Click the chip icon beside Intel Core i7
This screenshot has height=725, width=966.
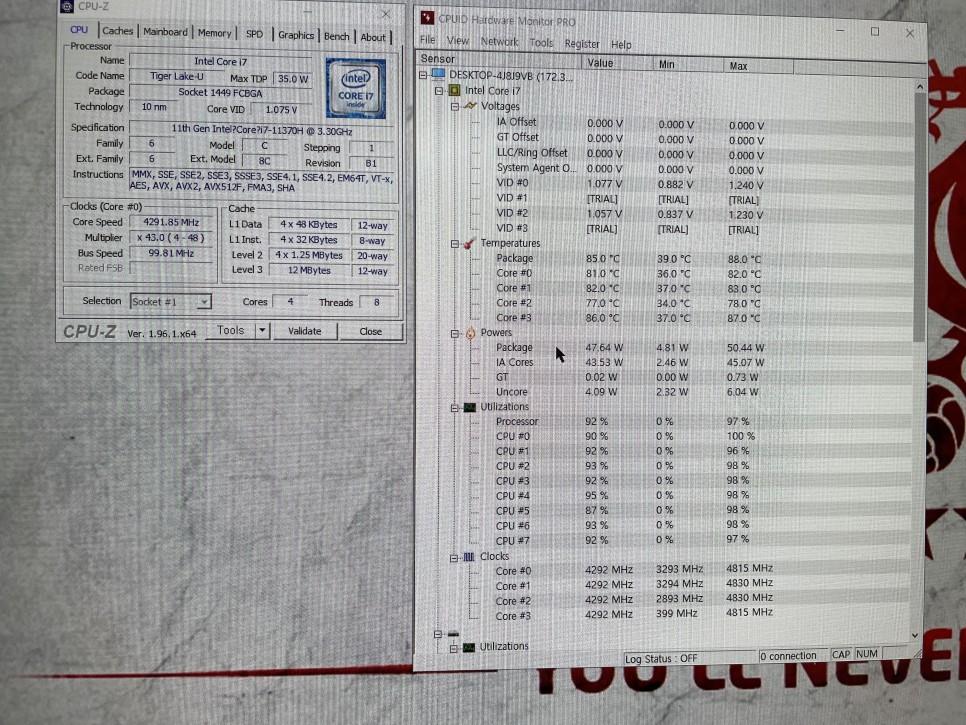tap(454, 91)
